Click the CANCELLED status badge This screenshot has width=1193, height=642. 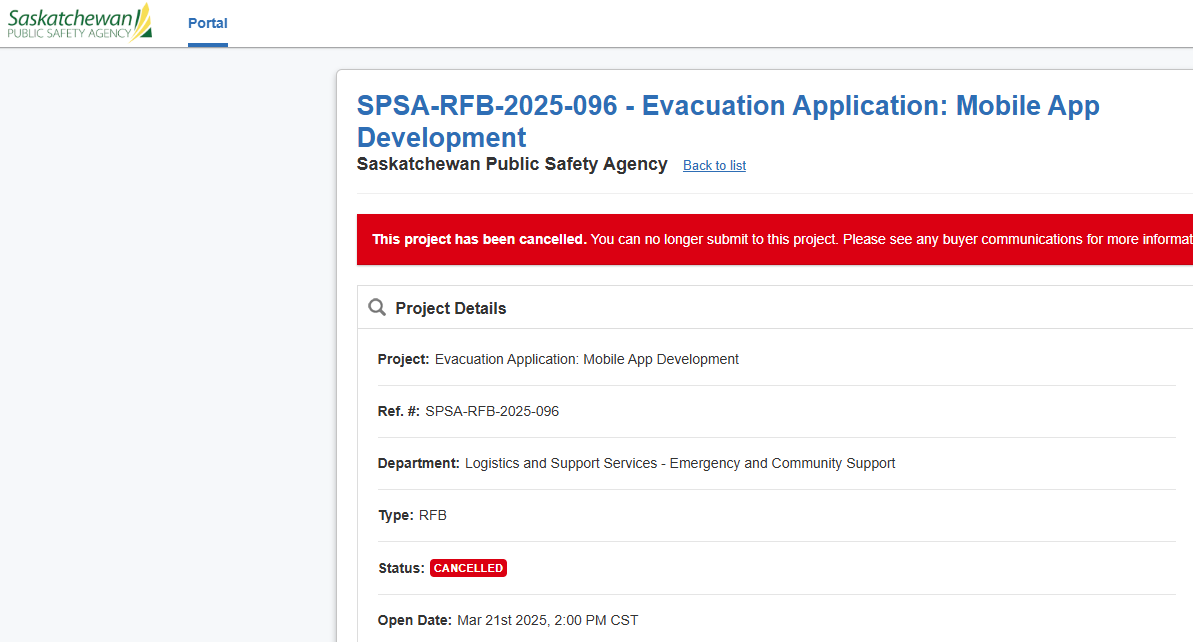(468, 568)
